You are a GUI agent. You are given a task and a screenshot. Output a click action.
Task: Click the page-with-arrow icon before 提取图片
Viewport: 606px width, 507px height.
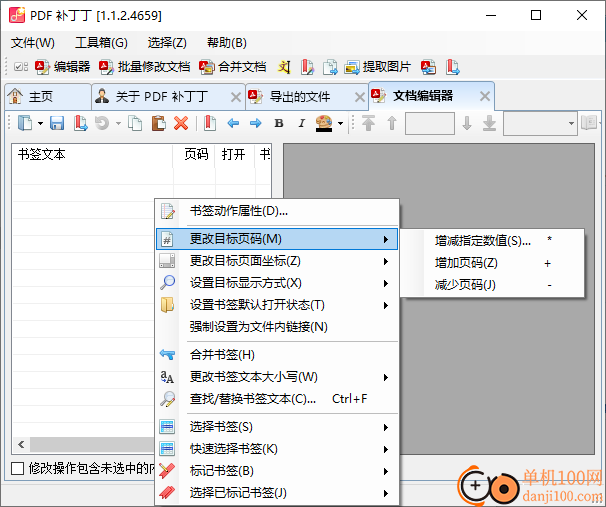pos(330,67)
